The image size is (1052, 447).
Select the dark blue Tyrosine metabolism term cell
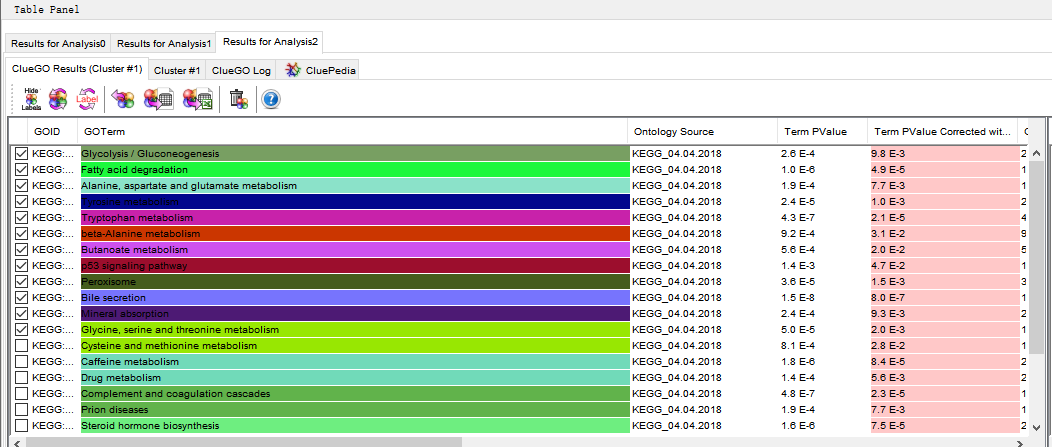pos(354,201)
